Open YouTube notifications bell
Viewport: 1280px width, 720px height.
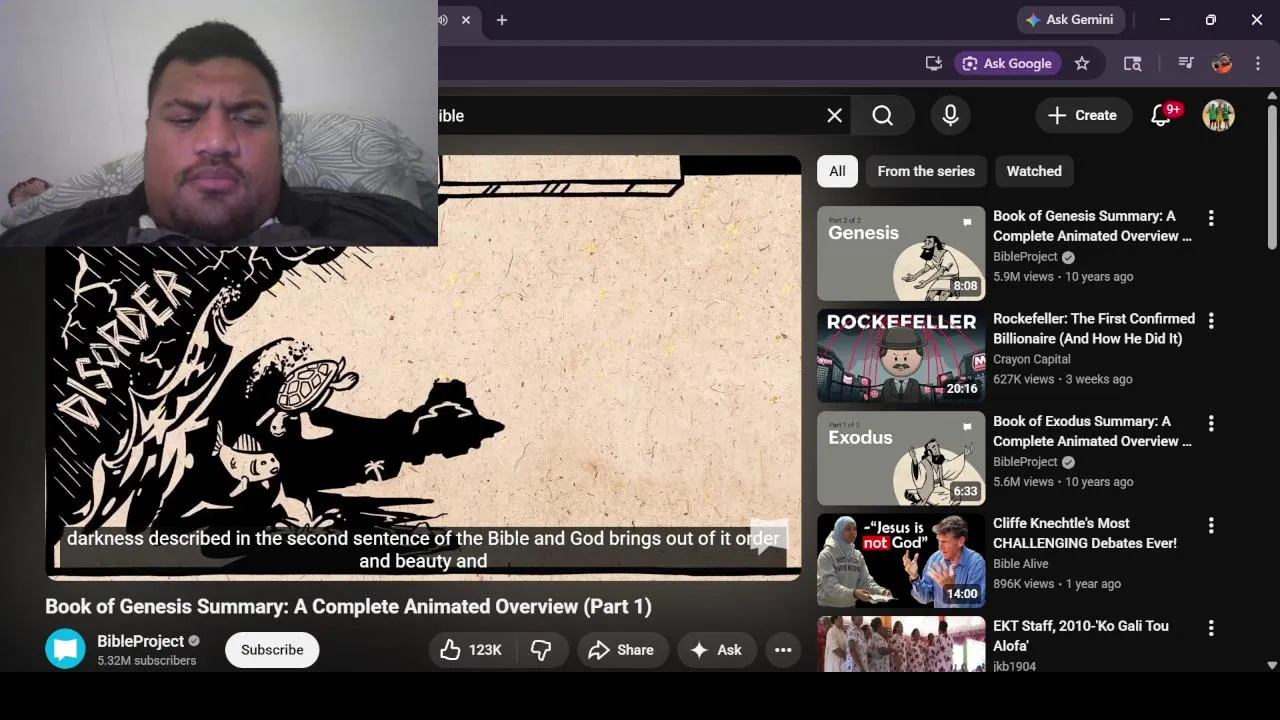coord(1161,116)
